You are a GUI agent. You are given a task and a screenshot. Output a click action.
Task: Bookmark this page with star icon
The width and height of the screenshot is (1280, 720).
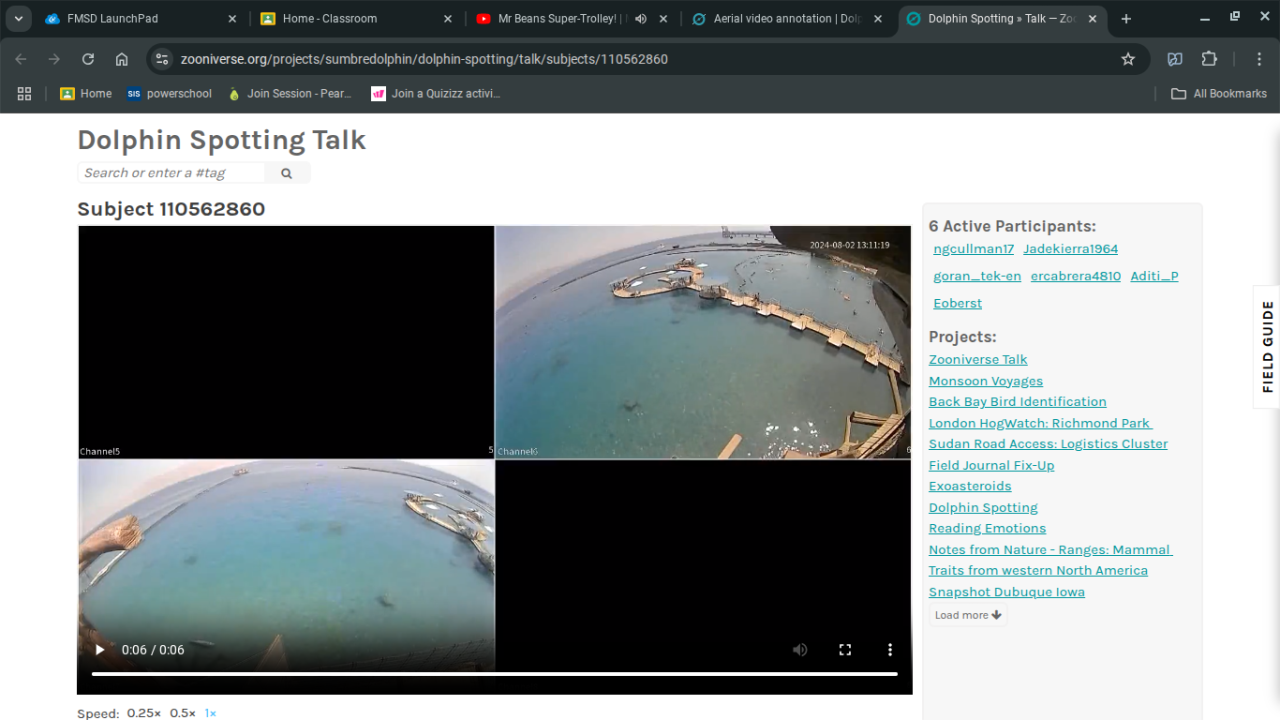click(1128, 59)
